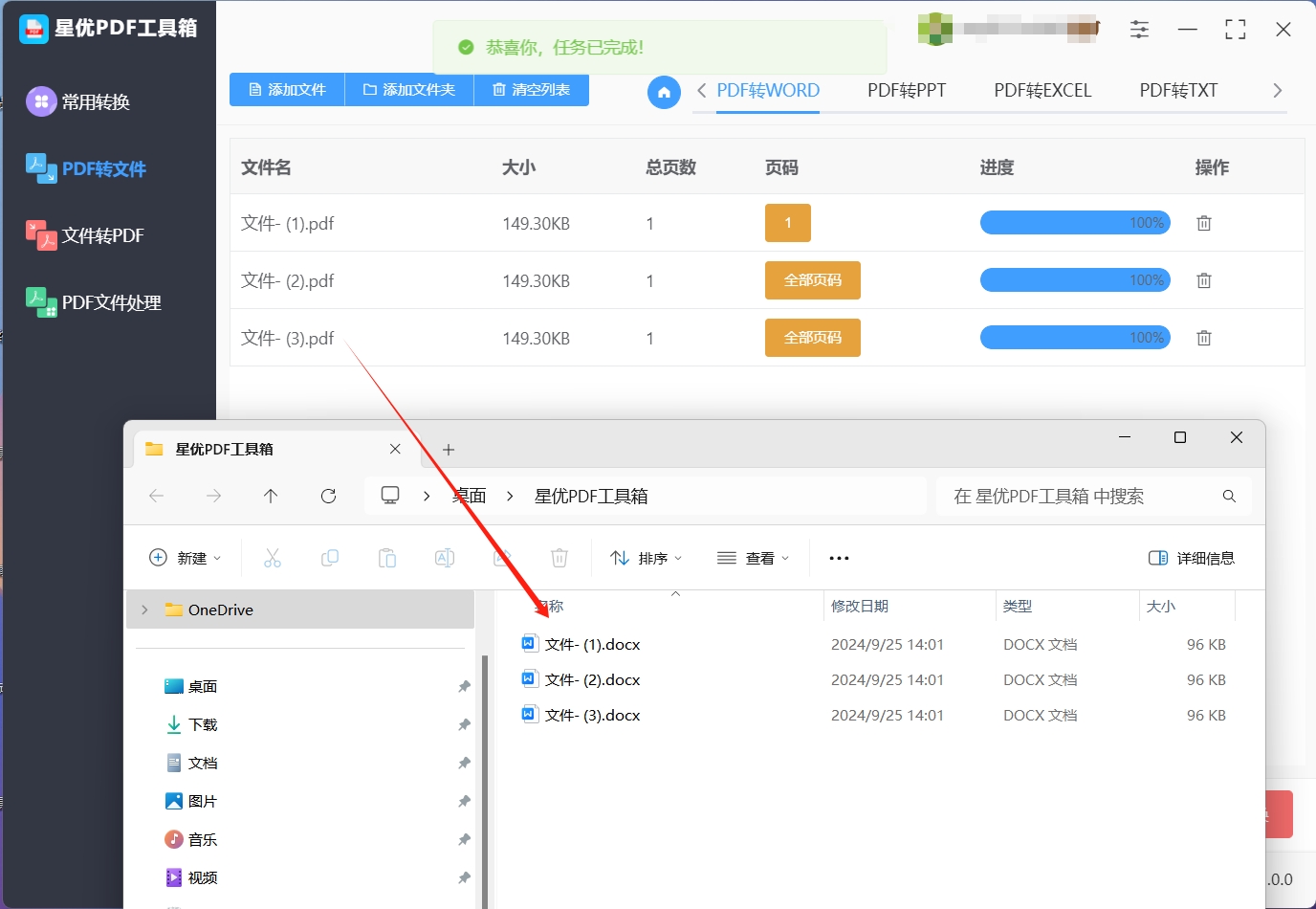Focus the 在 星优PDF工具箱 中搜索 search box

point(1093,496)
